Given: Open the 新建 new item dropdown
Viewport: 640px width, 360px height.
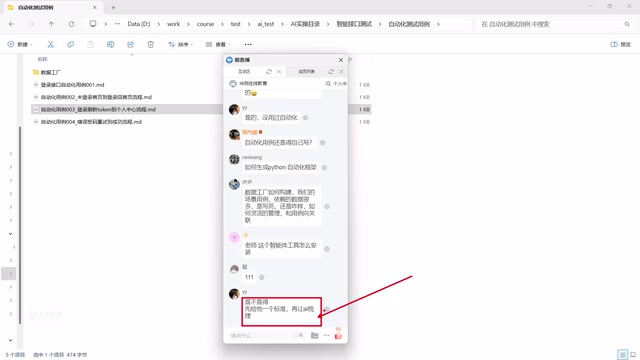Looking at the screenshot, I should tap(20, 44).
